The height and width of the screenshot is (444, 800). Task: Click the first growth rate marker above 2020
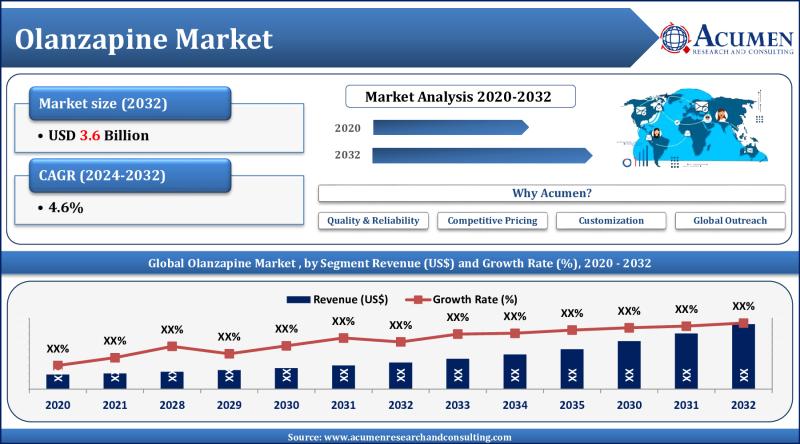click(x=58, y=365)
